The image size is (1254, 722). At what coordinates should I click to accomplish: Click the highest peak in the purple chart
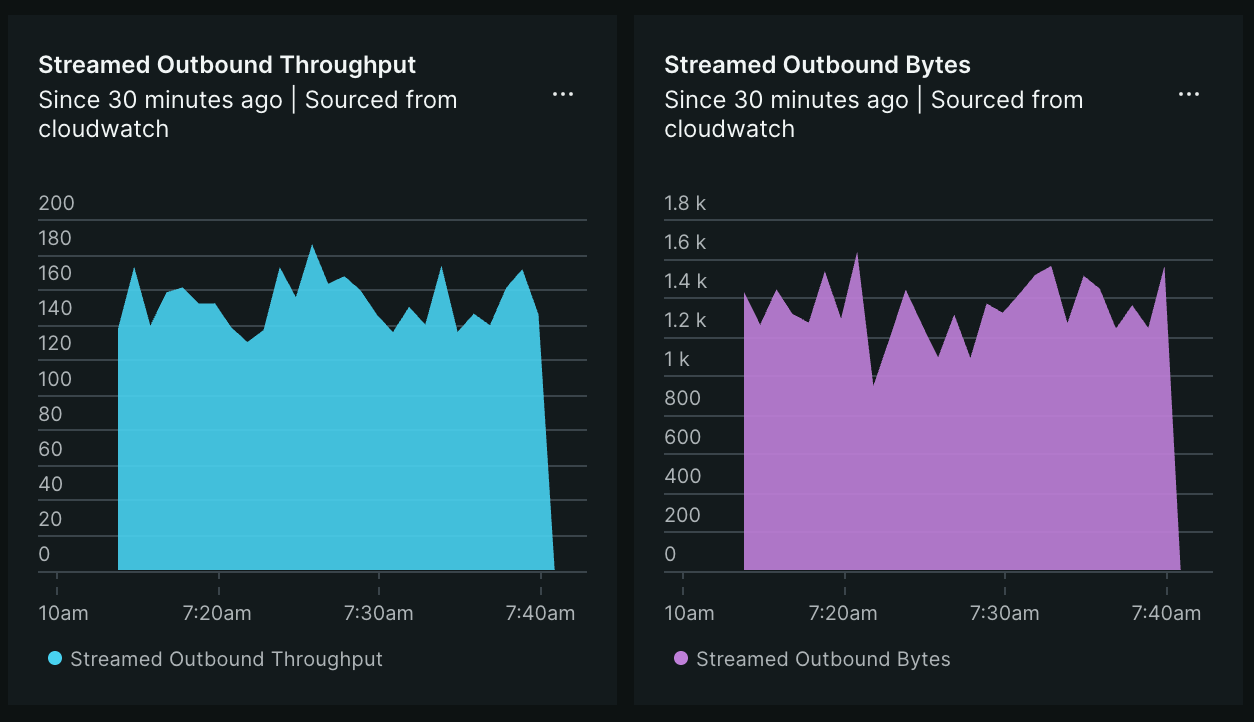pos(857,254)
